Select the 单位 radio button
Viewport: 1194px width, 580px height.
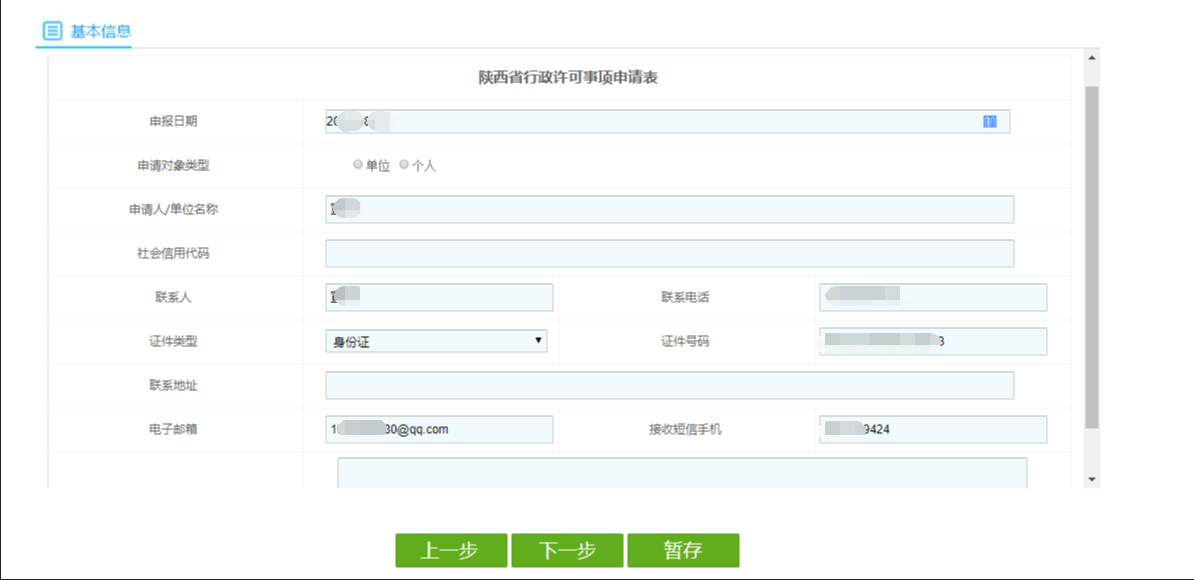[358, 165]
